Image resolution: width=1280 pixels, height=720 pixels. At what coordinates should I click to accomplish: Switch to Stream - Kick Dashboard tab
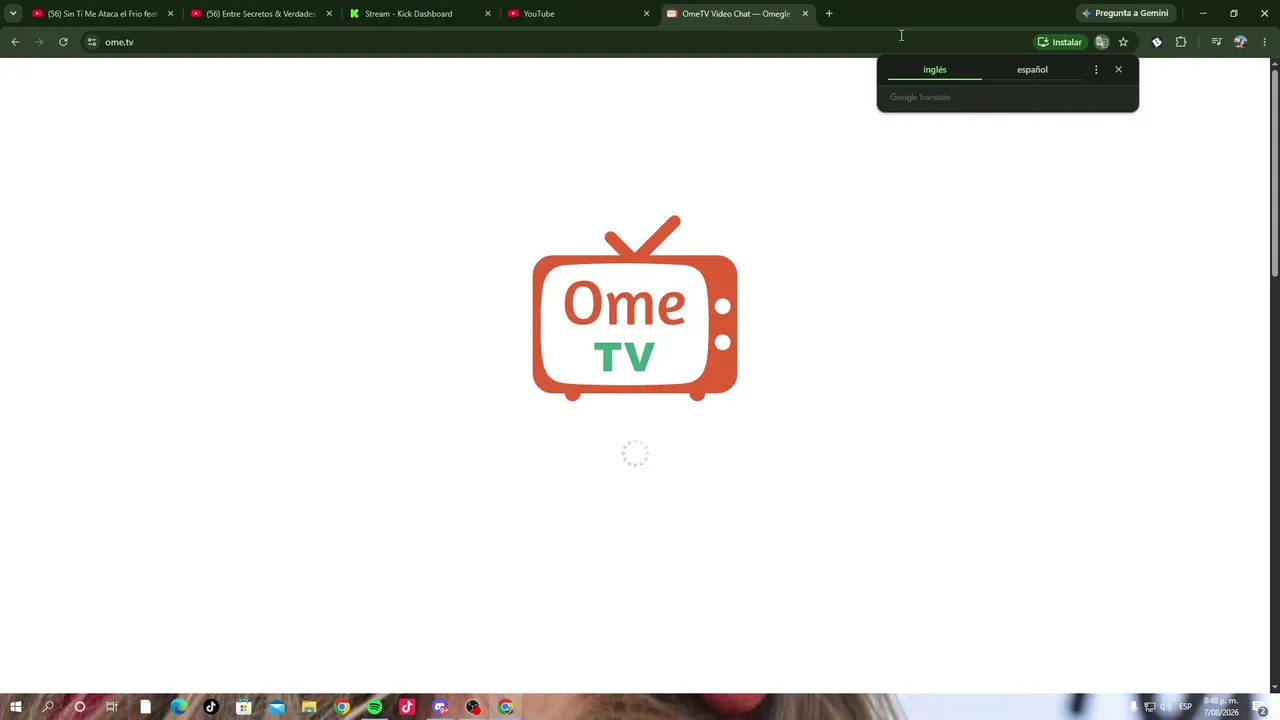click(420, 14)
